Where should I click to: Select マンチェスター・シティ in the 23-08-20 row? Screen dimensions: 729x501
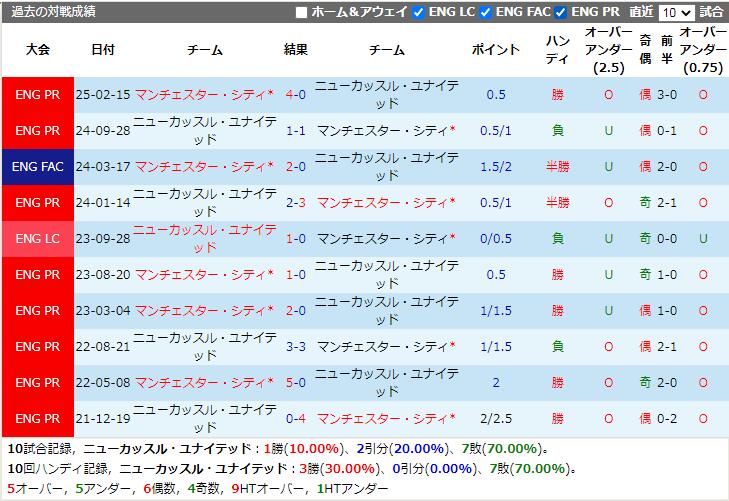tap(203, 275)
